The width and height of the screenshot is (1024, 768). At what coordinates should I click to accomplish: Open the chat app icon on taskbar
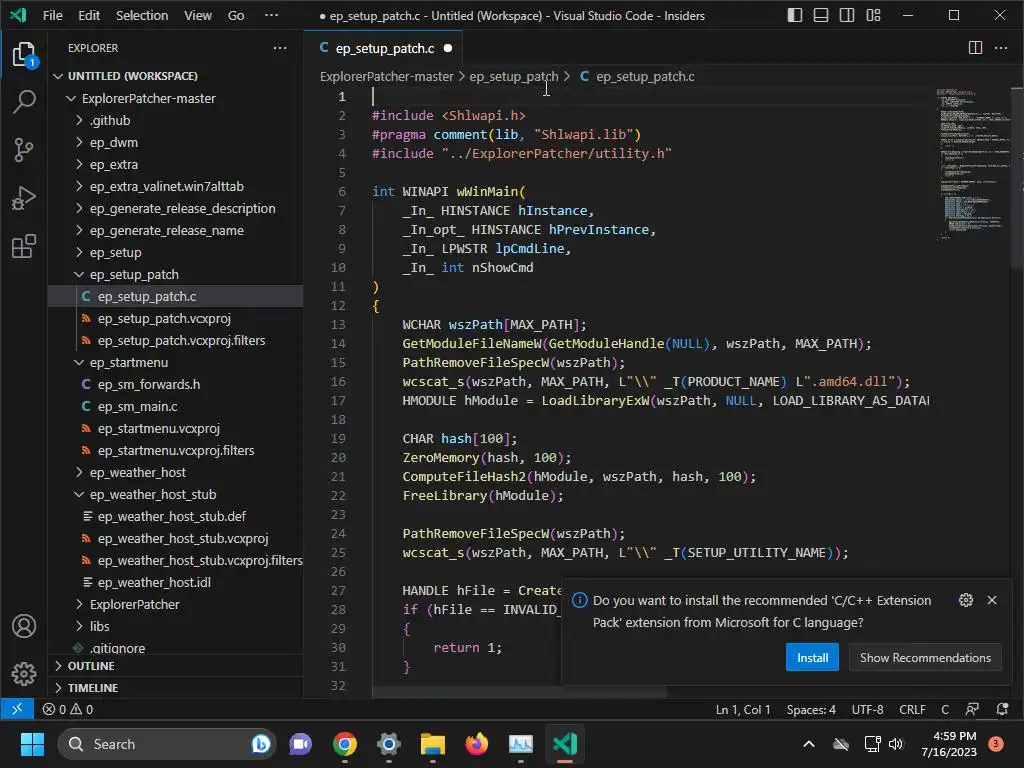point(300,744)
